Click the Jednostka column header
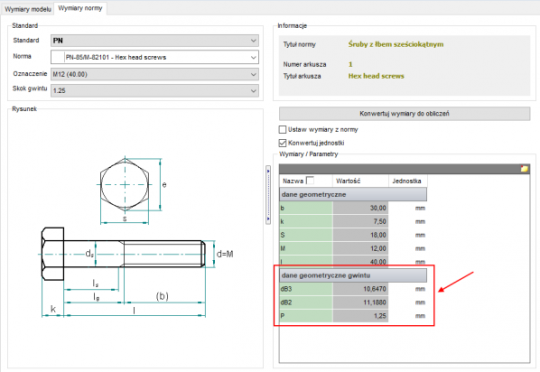The image size is (540, 372). point(408,181)
